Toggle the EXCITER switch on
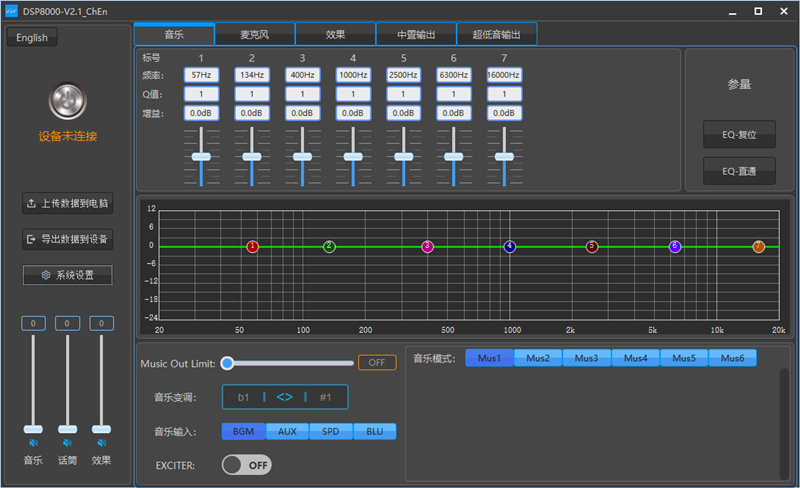Image resolution: width=800 pixels, height=488 pixels. [x=247, y=465]
